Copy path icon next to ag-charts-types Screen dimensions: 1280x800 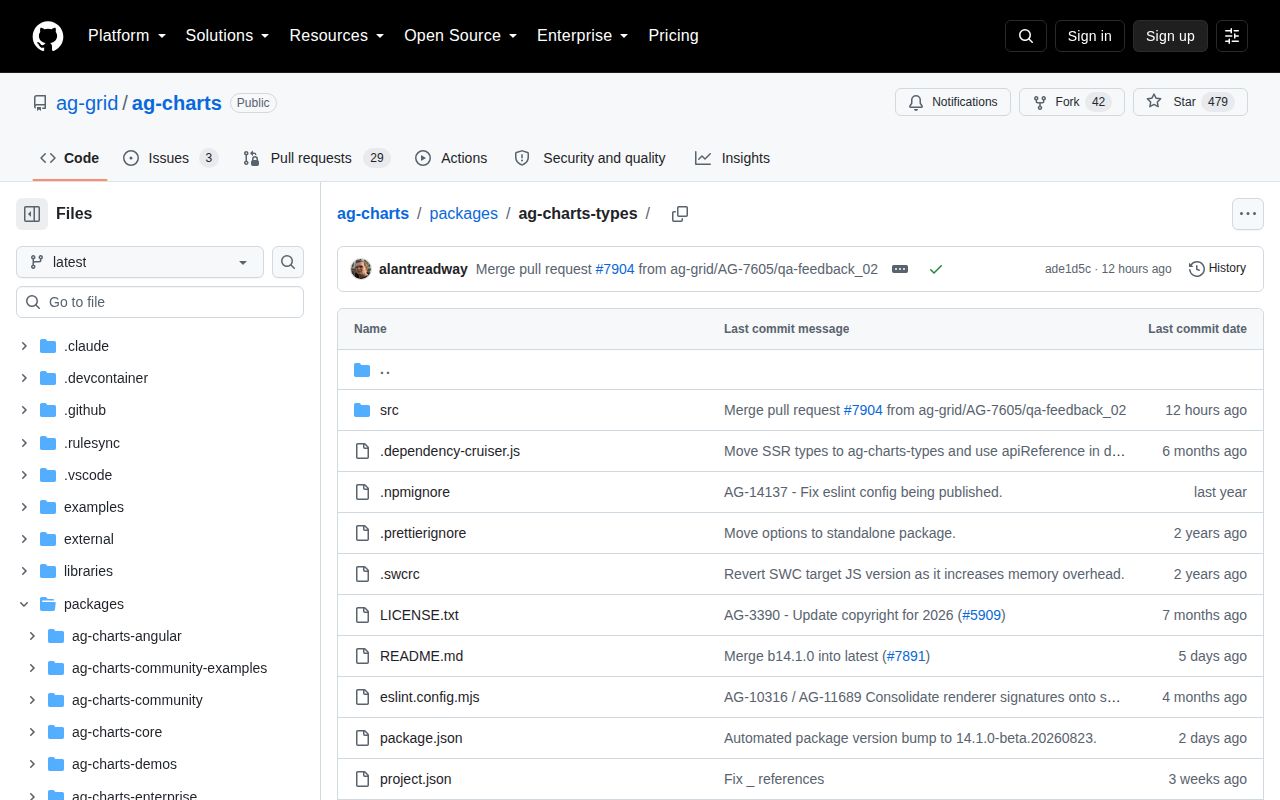(x=680, y=214)
